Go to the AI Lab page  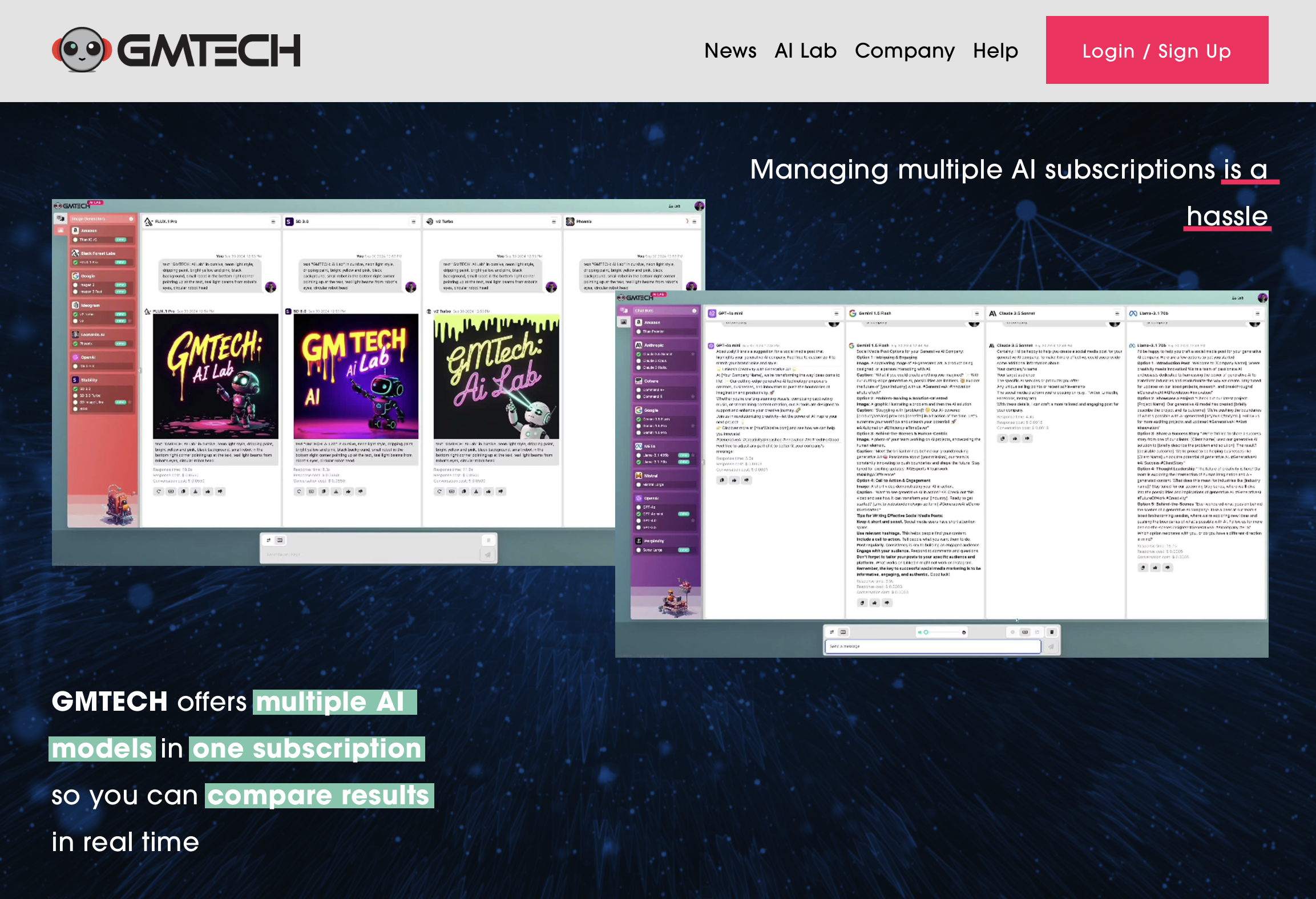click(805, 51)
